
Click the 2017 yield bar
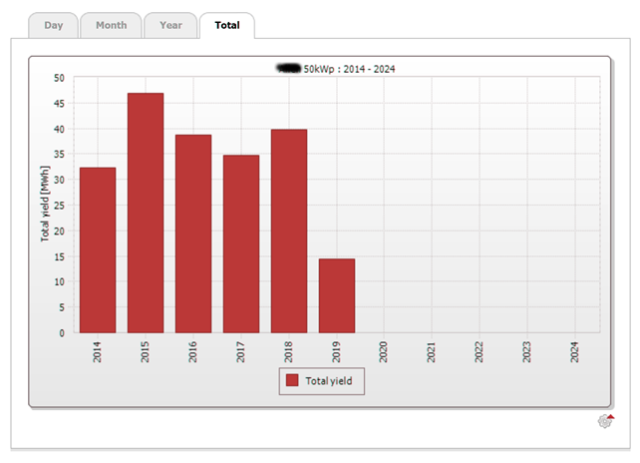click(241, 244)
